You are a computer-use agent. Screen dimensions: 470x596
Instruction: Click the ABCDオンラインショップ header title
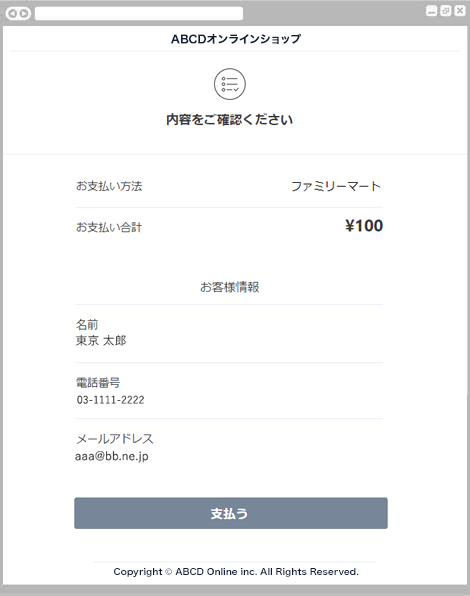tap(236, 39)
